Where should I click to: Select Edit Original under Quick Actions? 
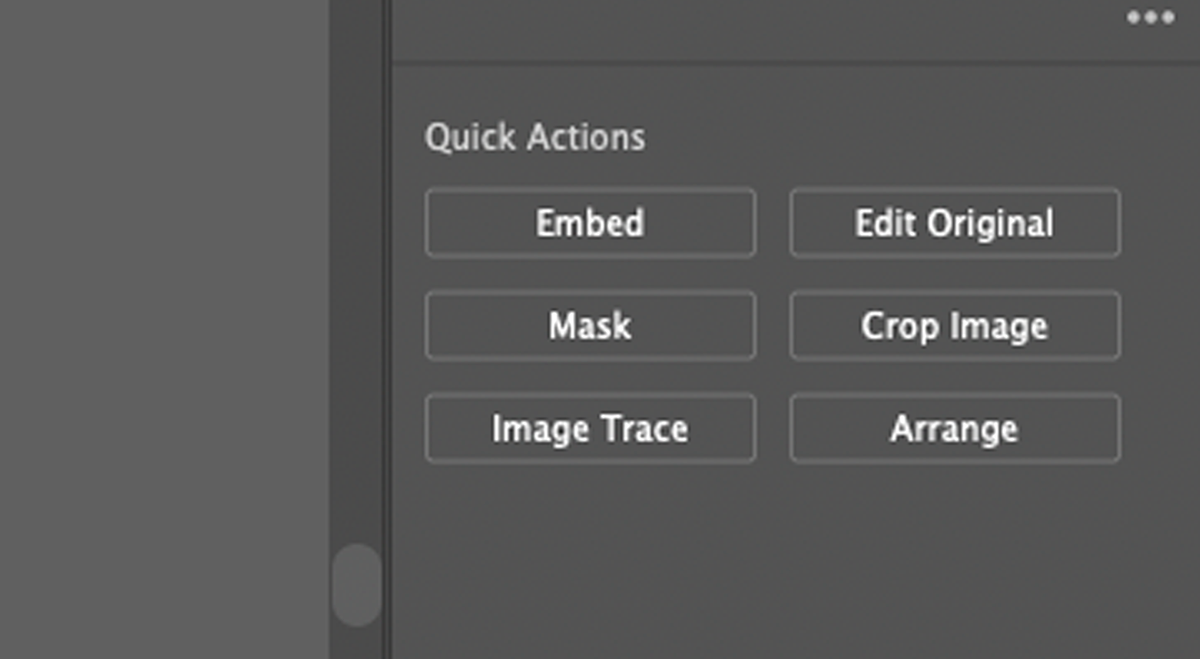(954, 223)
